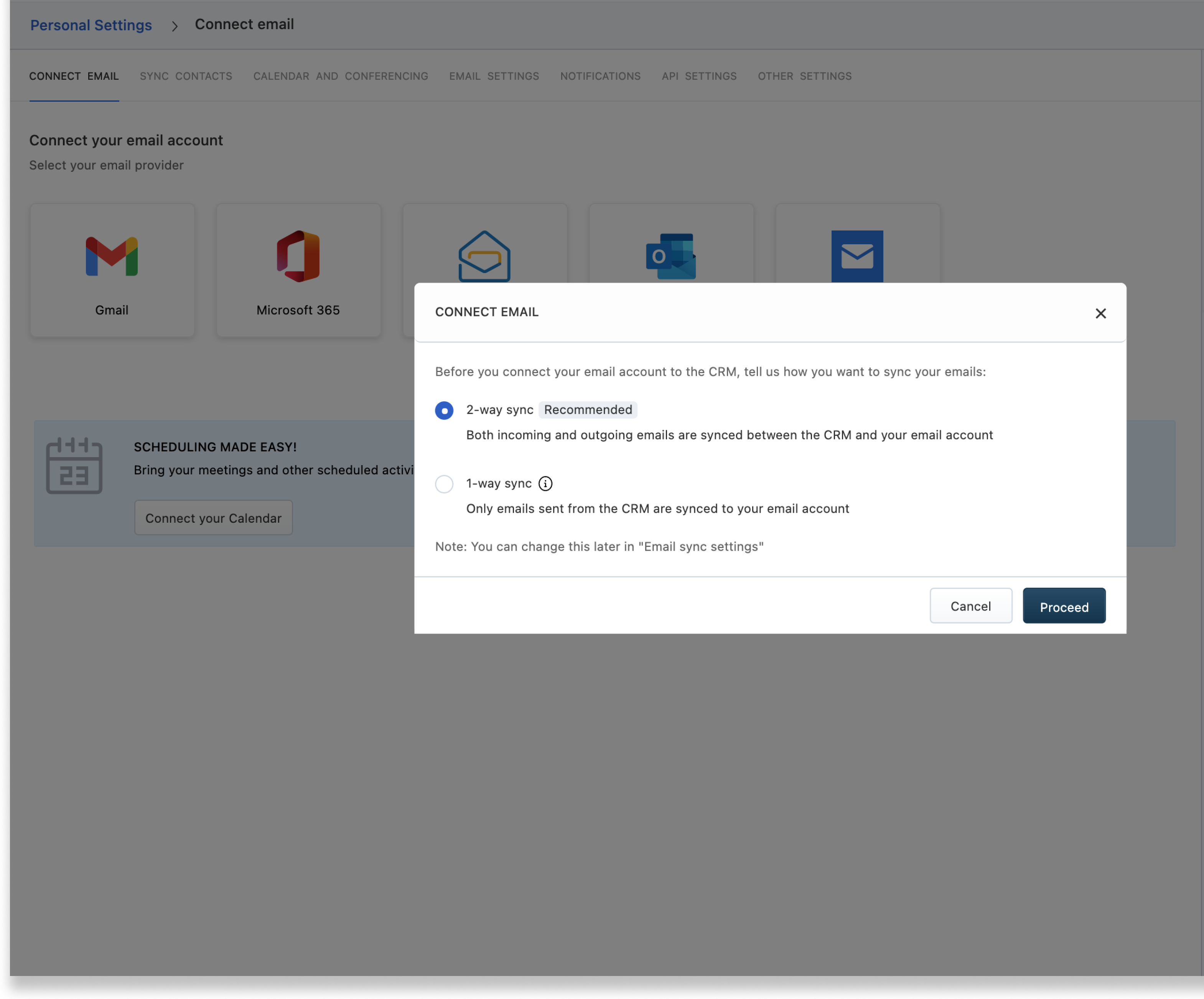Click the breadcrumb chevron arrow
Screen dimensions: 1204x999
[x=174, y=26]
